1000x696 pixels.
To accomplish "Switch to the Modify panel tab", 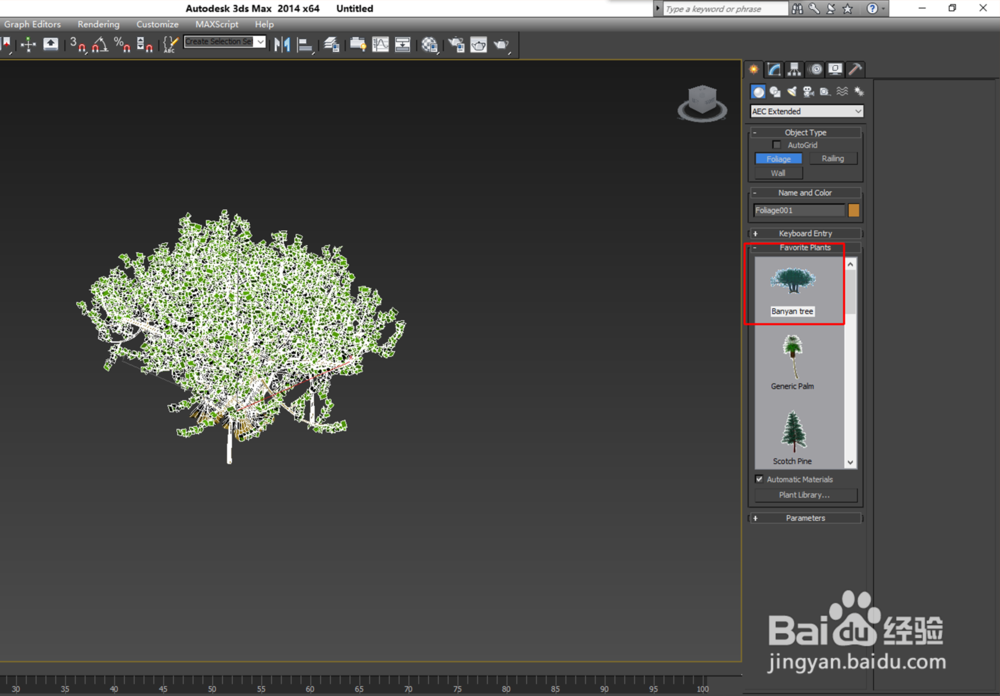I will coord(774,69).
